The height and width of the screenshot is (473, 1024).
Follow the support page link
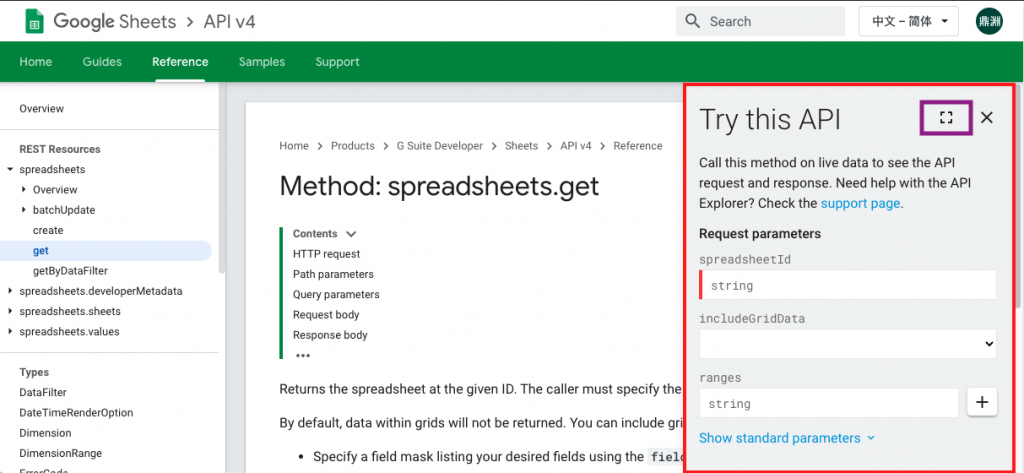861,203
